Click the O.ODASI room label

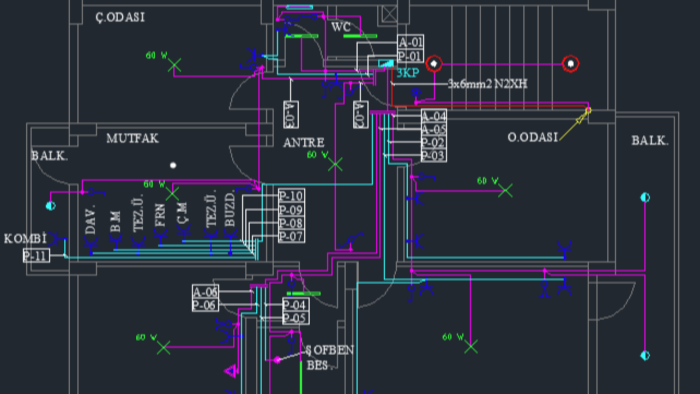coord(533,137)
